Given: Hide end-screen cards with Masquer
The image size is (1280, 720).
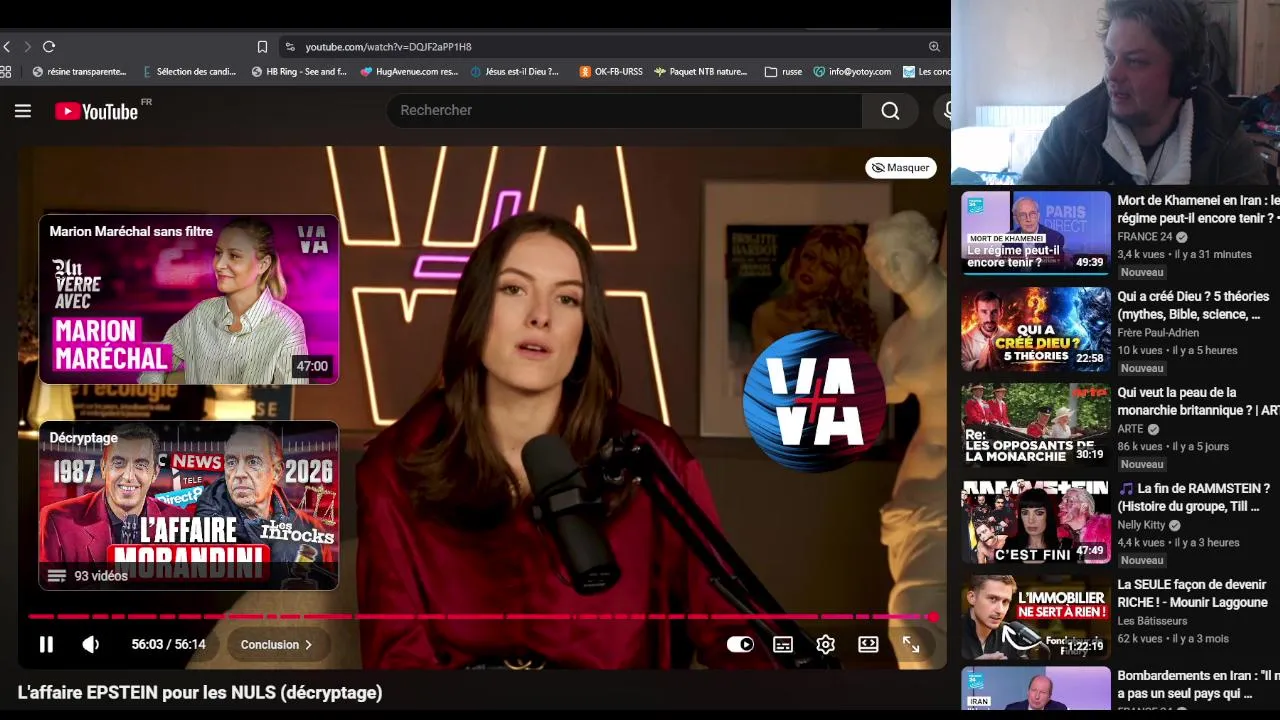Looking at the screenshot, I should pyautogui.click(x=900, y=168).
